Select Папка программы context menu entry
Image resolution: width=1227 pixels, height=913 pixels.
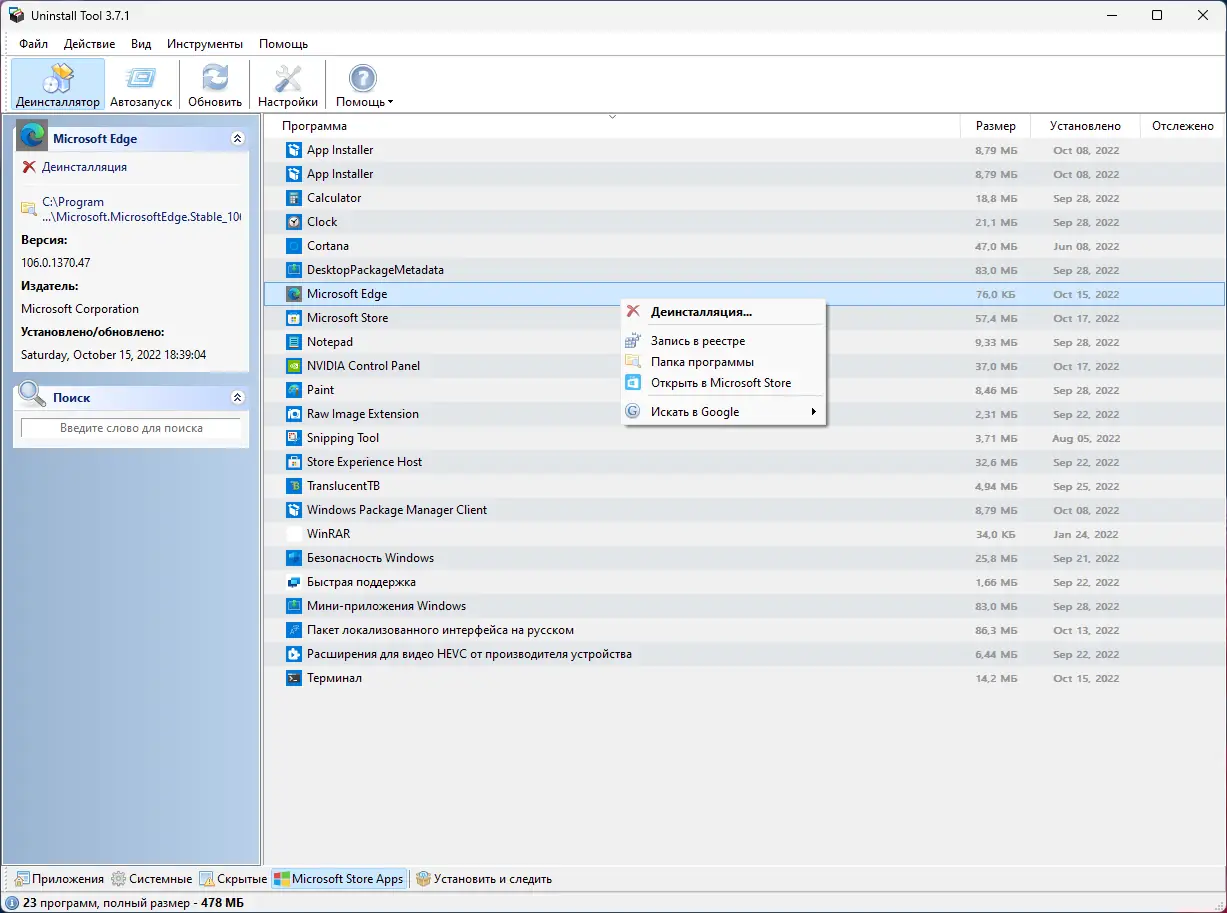724,362
